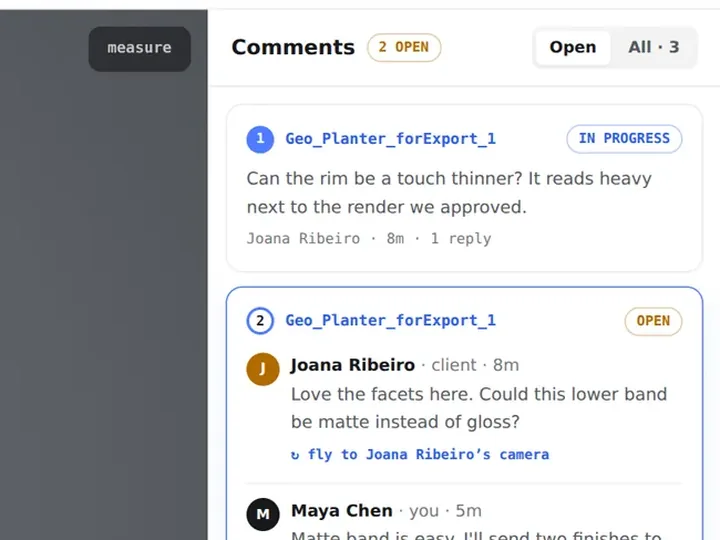This screenshot has height=540, width=720.
Task: Click the 'Love the facets here' comment text
Action: (x=479, y=408)
